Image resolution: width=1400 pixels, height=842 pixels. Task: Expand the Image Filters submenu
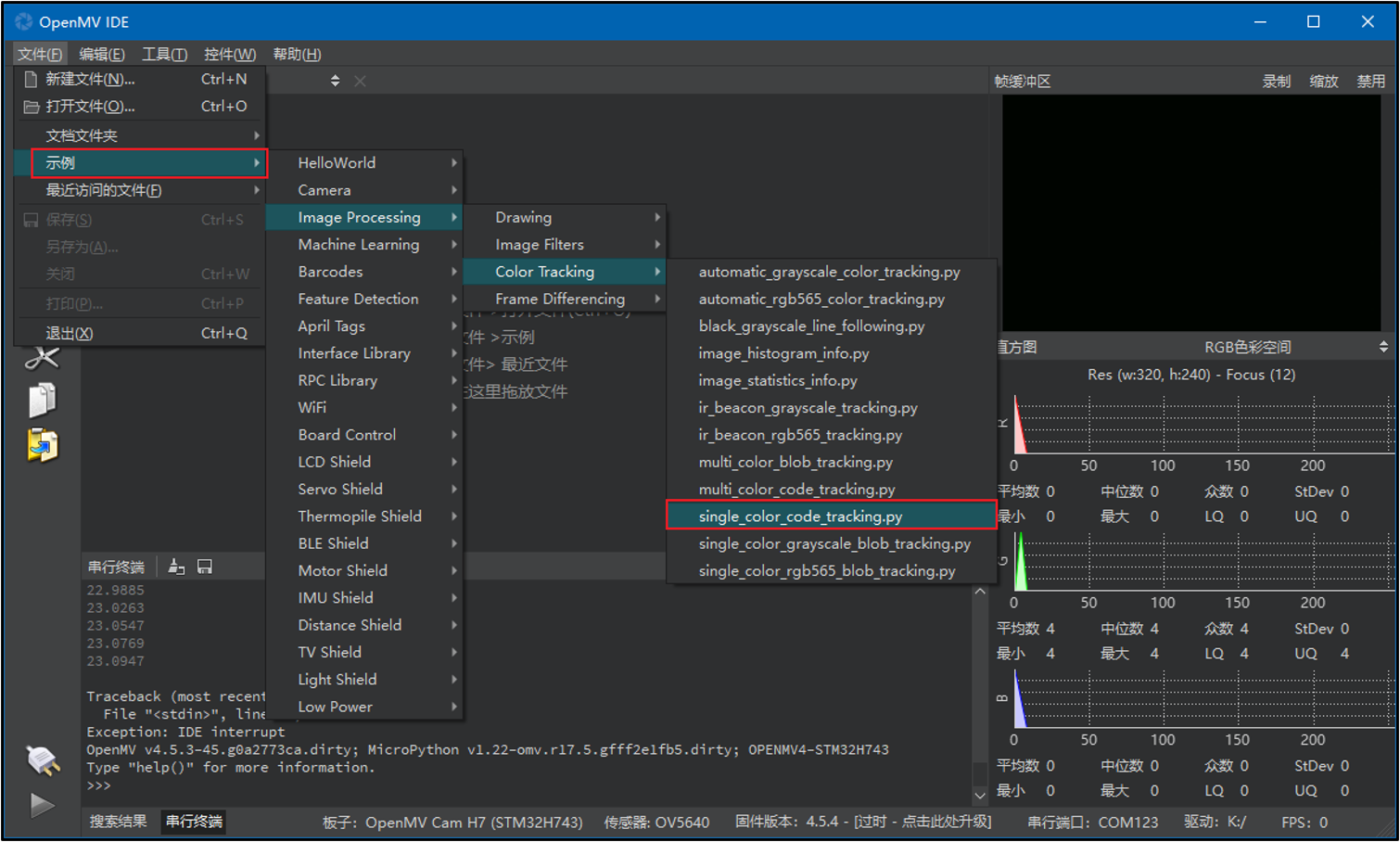[x=565, y=245]
